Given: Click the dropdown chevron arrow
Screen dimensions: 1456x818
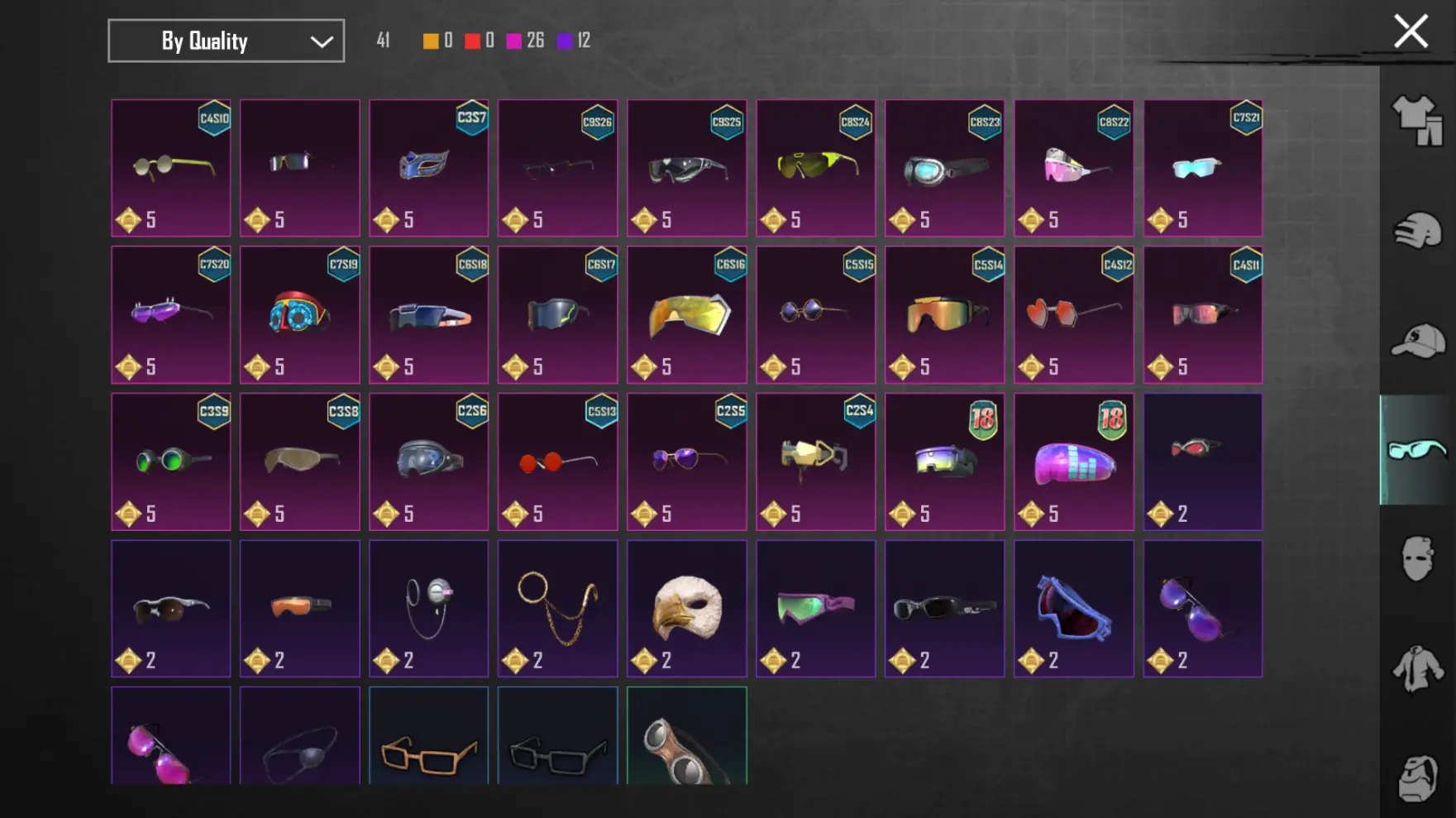Looking at the screenshot, I should tap(322, 41).
